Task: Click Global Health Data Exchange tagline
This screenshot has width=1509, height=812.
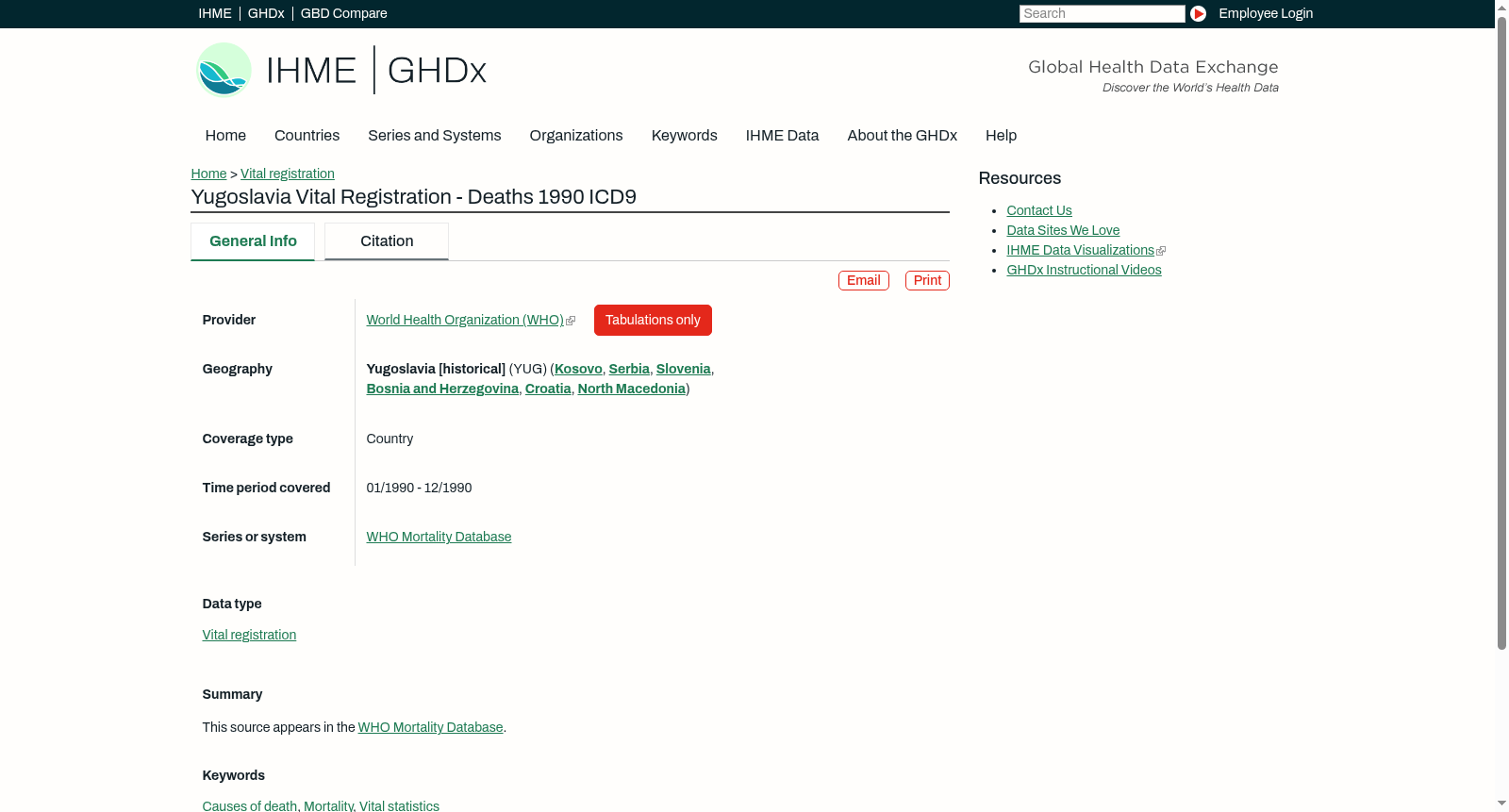Action: (x=1152, y=67)
